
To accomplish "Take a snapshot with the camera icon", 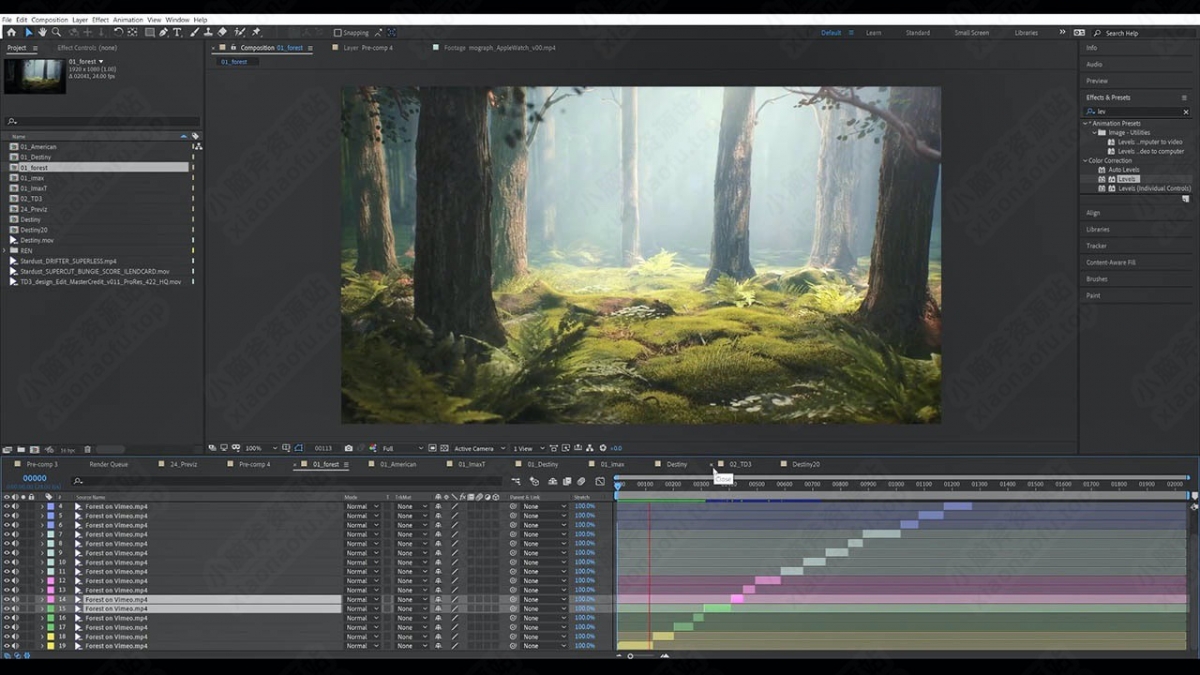I will pyautogui.click(x=348, y=448).
